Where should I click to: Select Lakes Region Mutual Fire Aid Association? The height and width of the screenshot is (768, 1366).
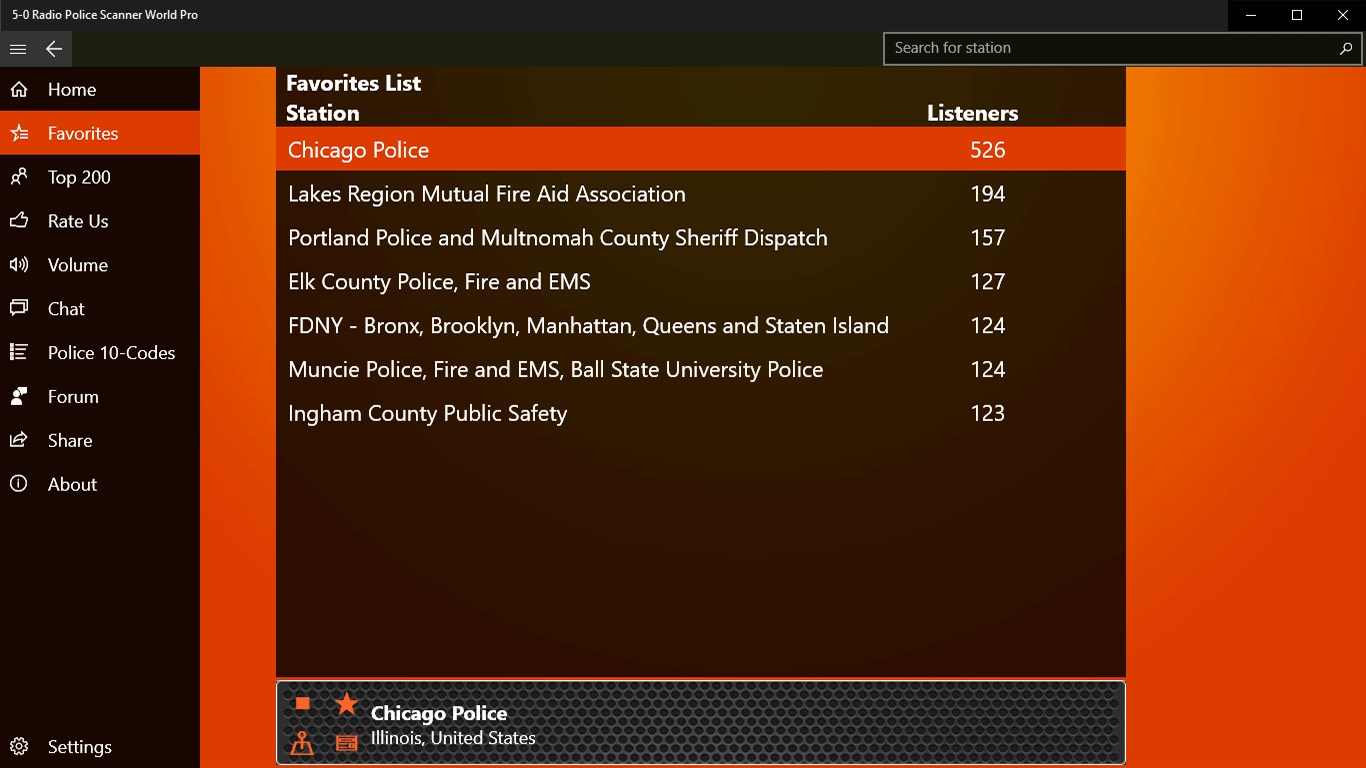tap(701, 194)
